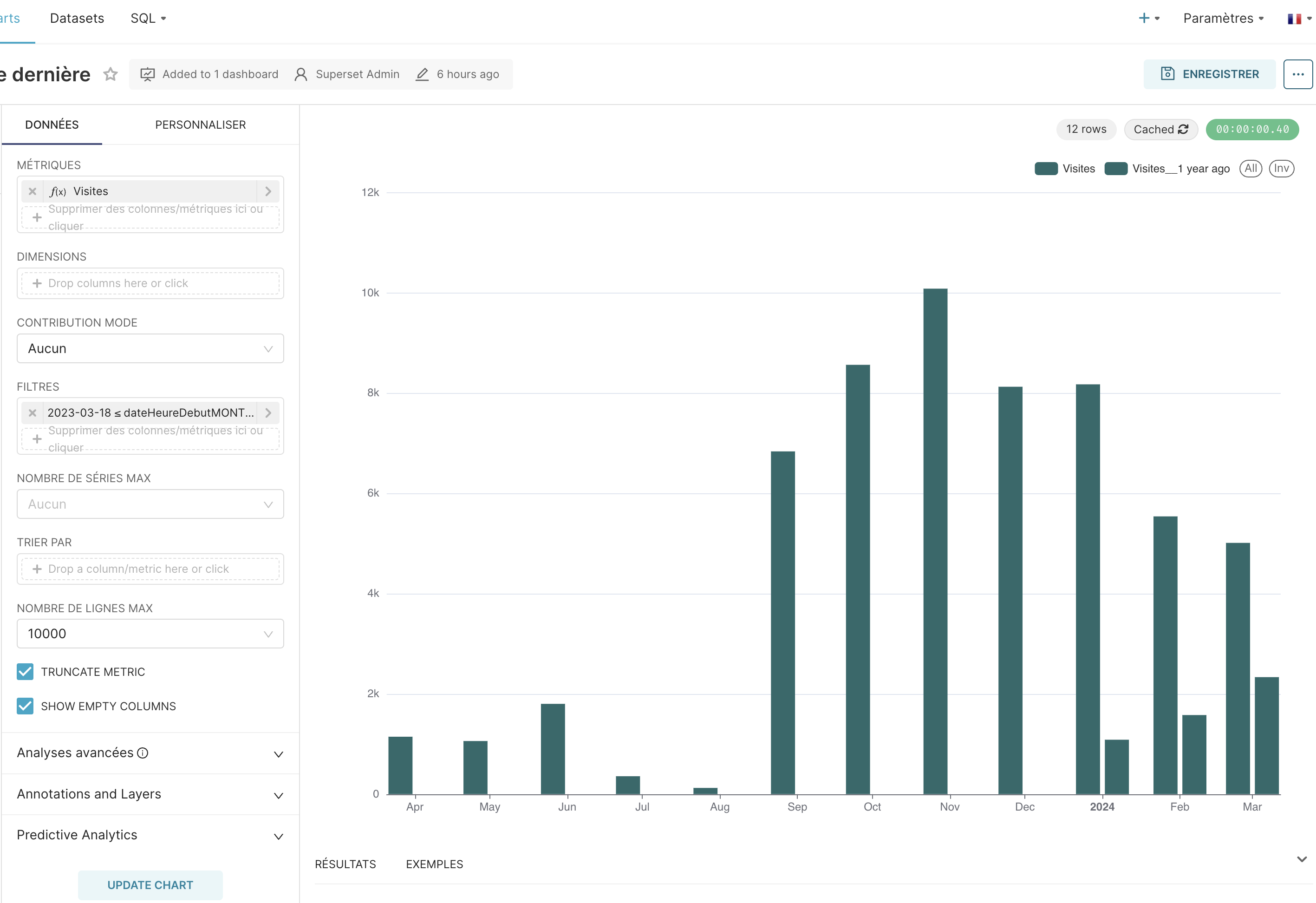Toggle the Inv legend selection button
This screenshot has height=903, width=1316.
[1282, 168]
